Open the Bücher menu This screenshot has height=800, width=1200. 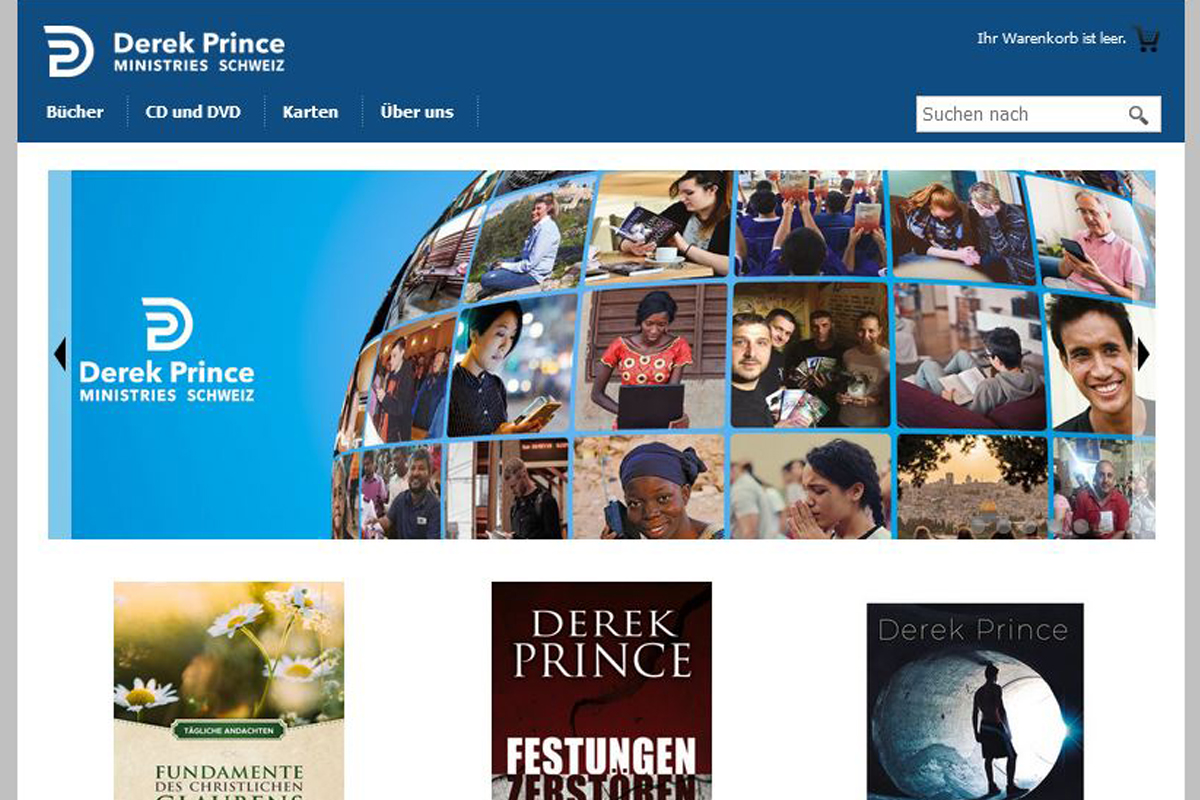point(75,112)
